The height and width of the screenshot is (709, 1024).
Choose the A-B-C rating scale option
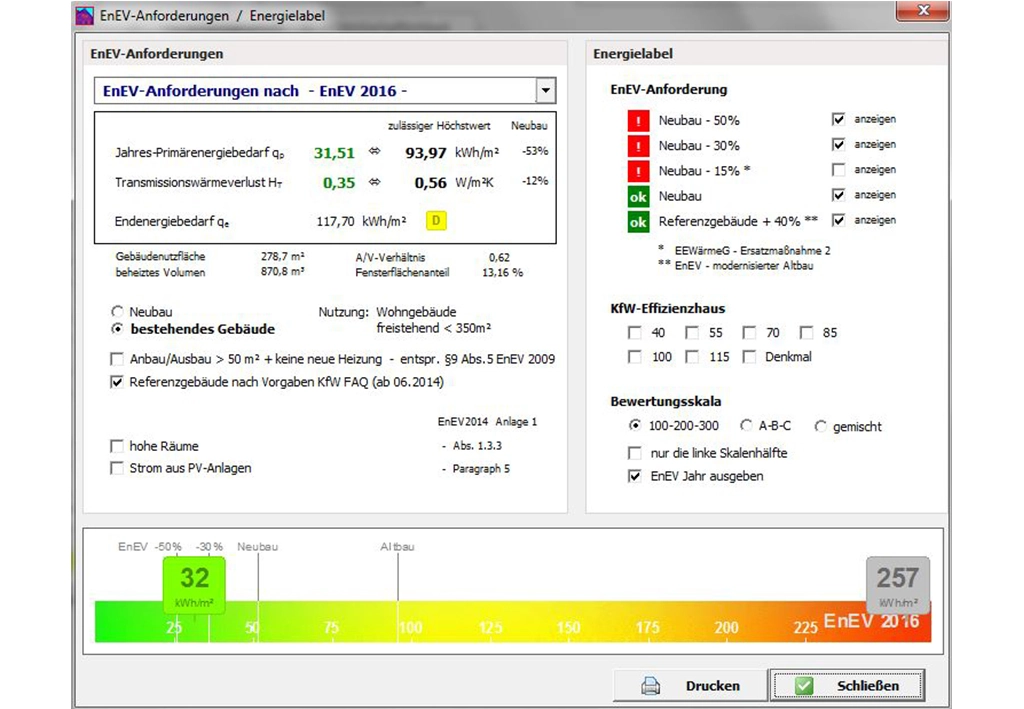746,426
